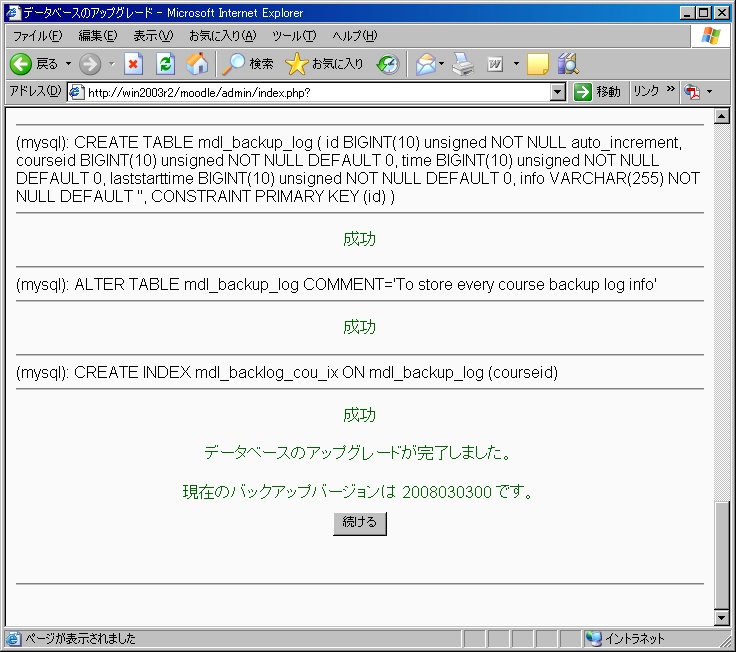
Task: Open the address bar URL dropdown
Action: point(557,92)
